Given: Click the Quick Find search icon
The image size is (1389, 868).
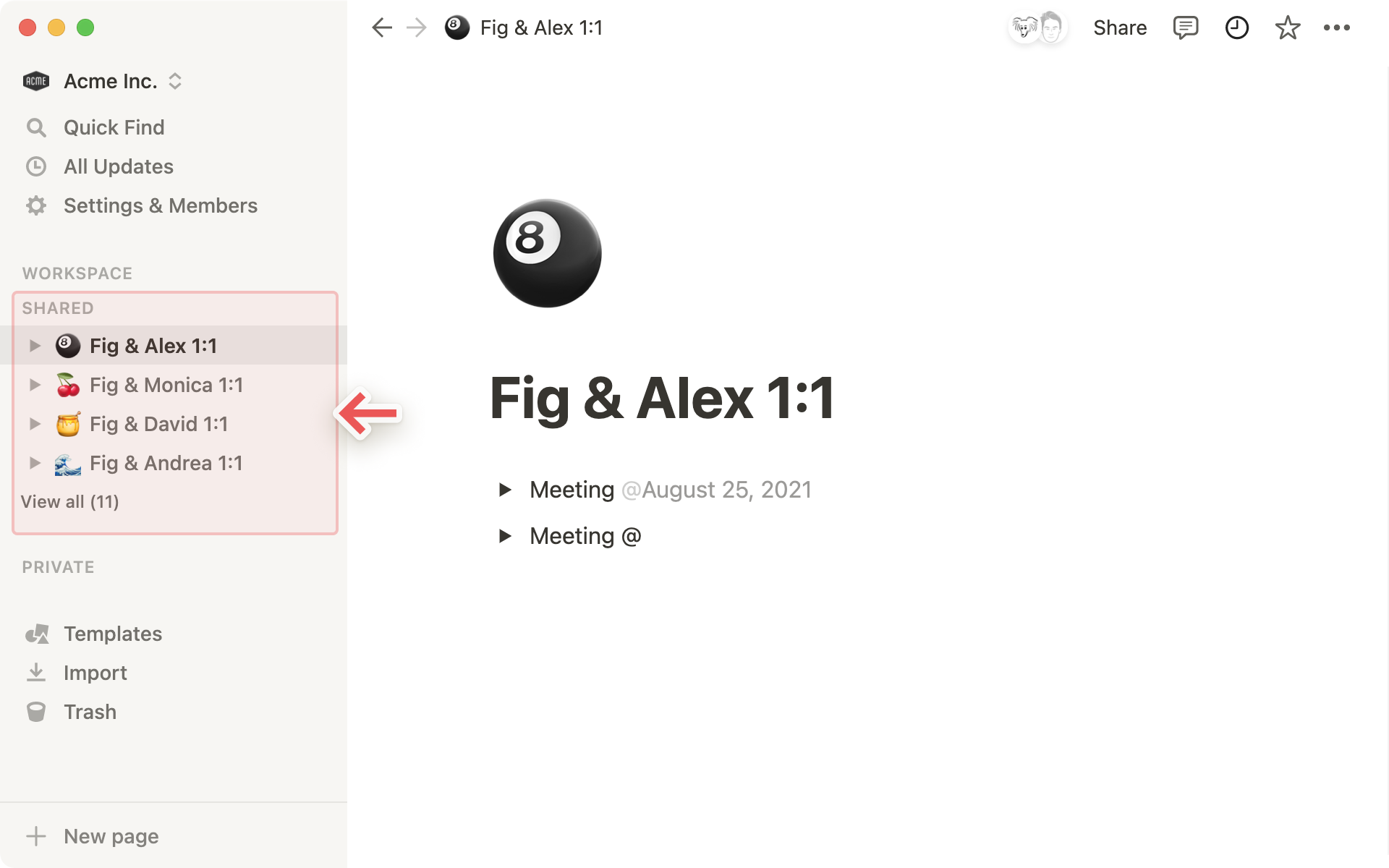Looking at the screenshot, I should 36,127.
